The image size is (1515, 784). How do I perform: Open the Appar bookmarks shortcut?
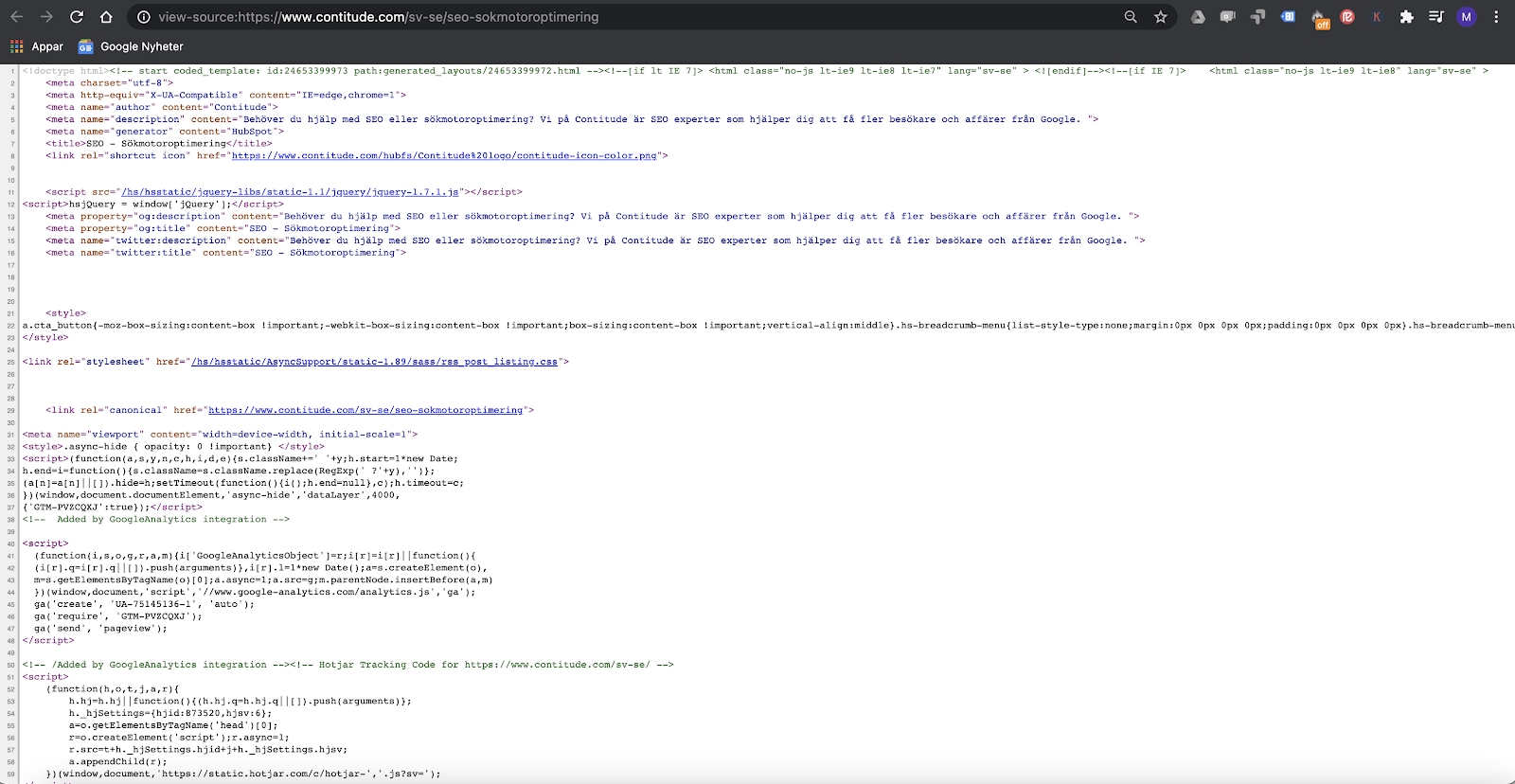[37, 46]
